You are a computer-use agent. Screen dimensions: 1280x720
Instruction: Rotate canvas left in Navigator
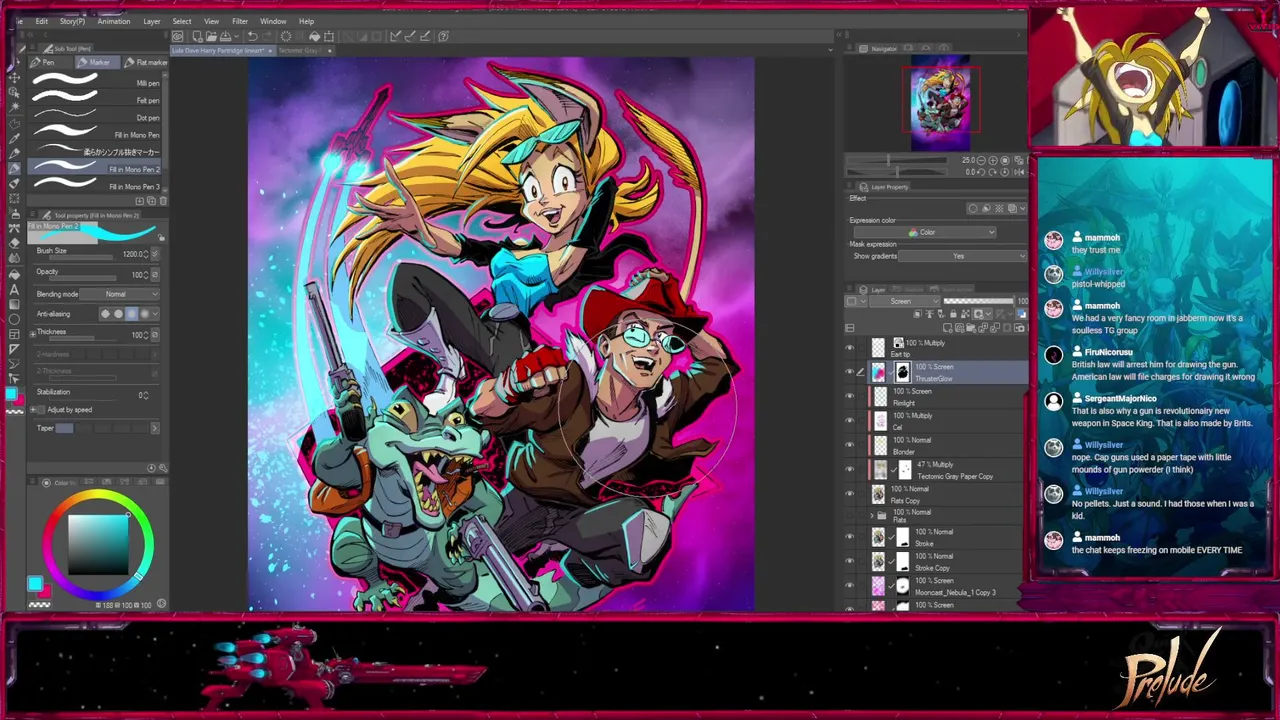coord(981,172)
